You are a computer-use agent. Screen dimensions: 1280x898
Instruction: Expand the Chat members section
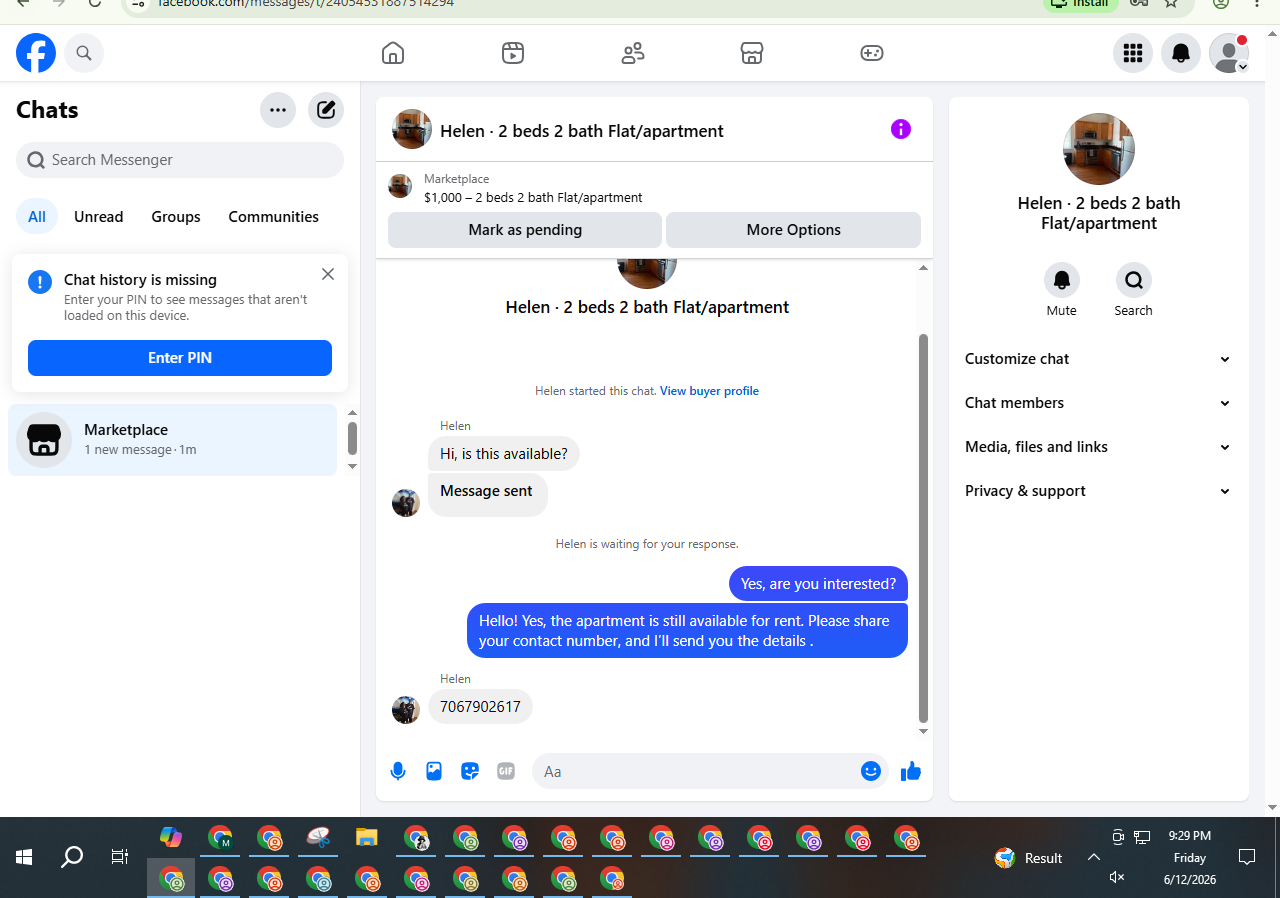click(1098, 403)
